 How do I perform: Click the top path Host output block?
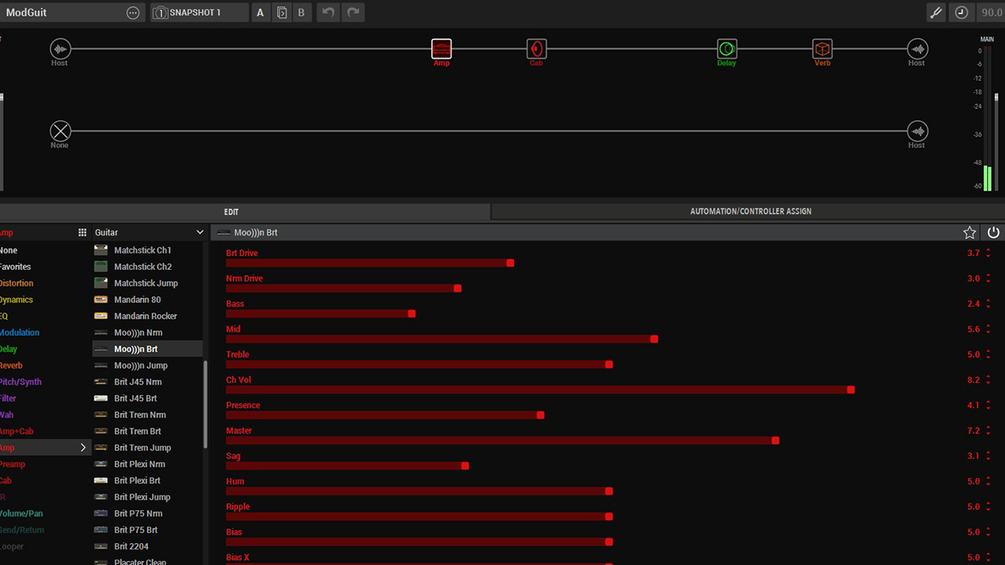tap(917, 49)
